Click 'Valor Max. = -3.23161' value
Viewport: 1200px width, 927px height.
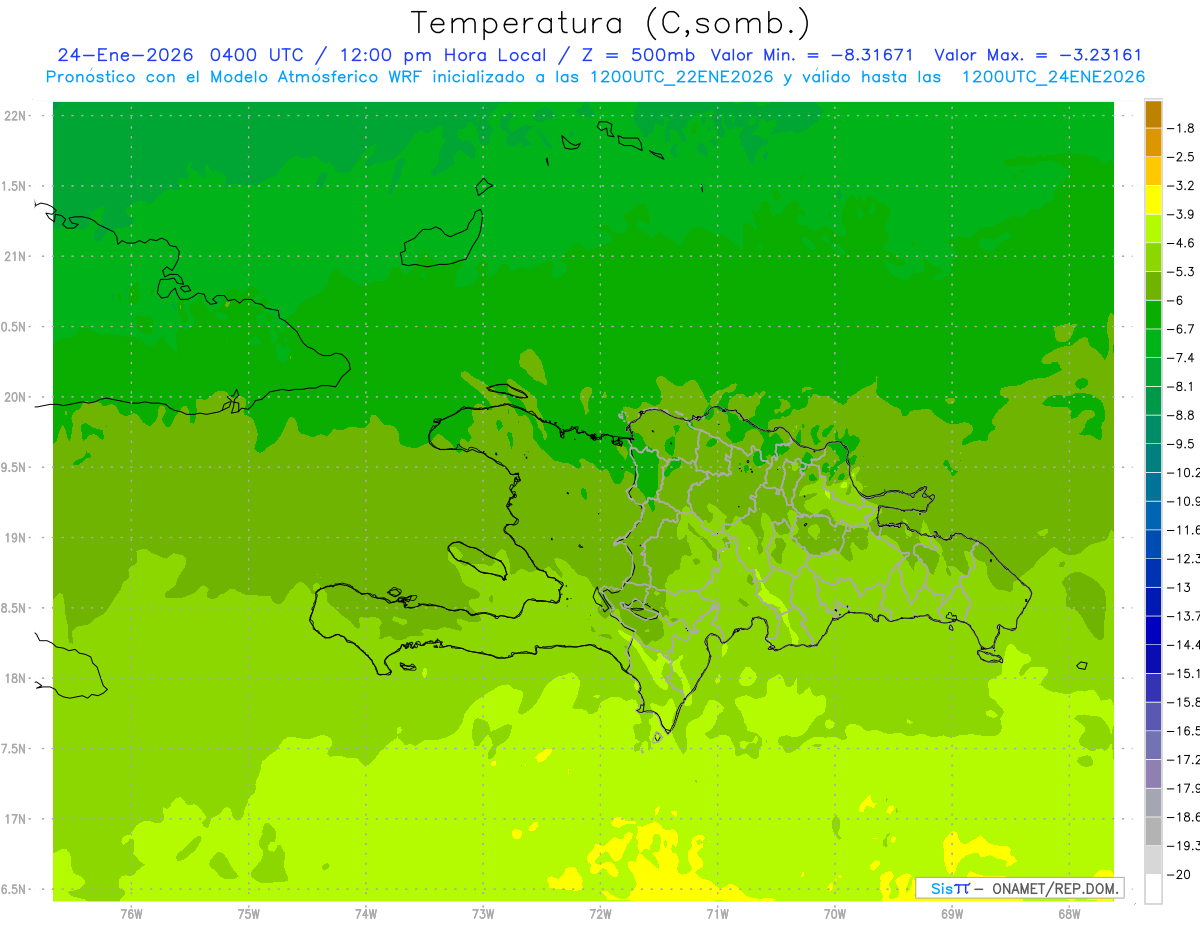pos(1038,56)
